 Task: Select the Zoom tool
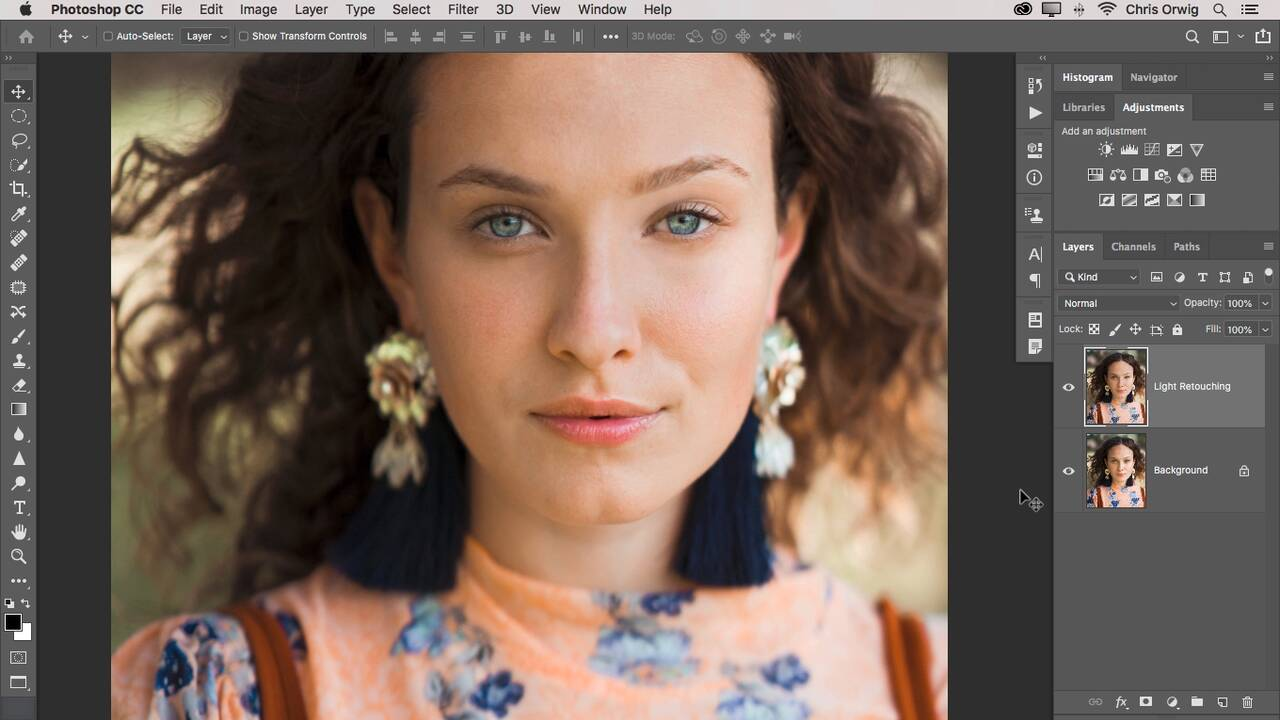tap(19, 556)
